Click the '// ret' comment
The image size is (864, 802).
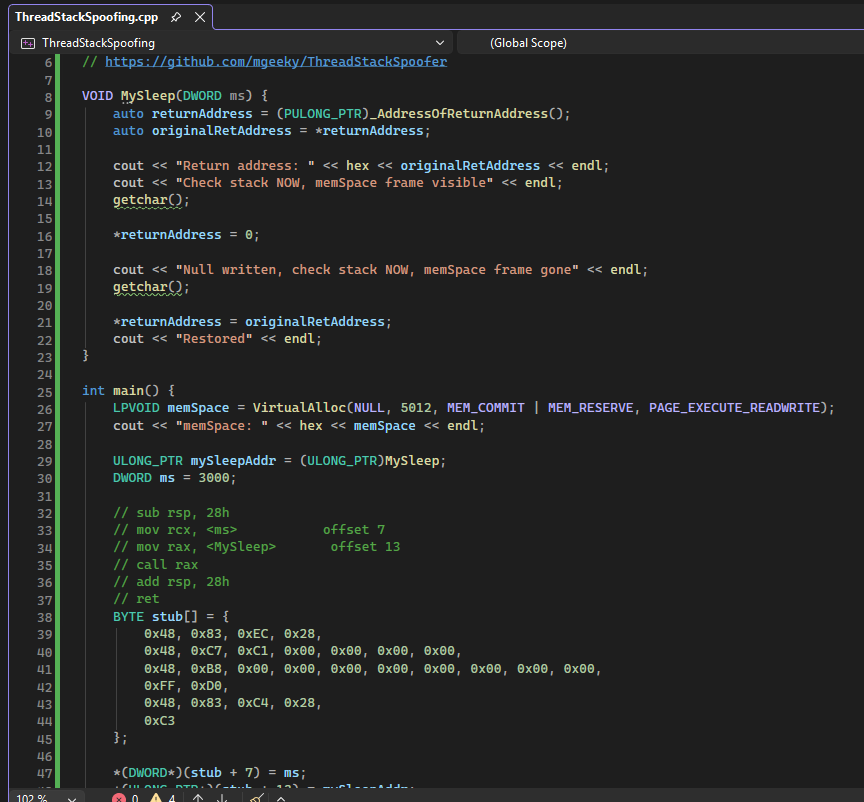pyautogui.click(x=136, y=599)
